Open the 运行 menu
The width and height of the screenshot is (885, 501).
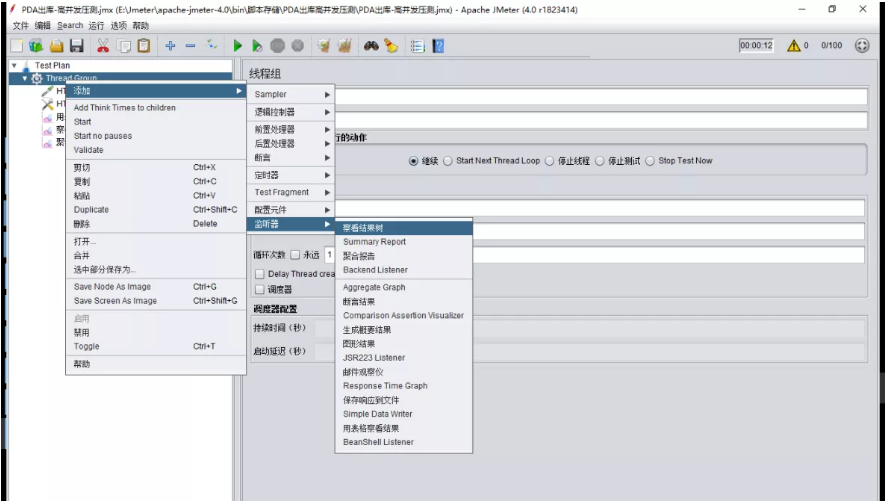pyautogui.click(x=97, y=25)
